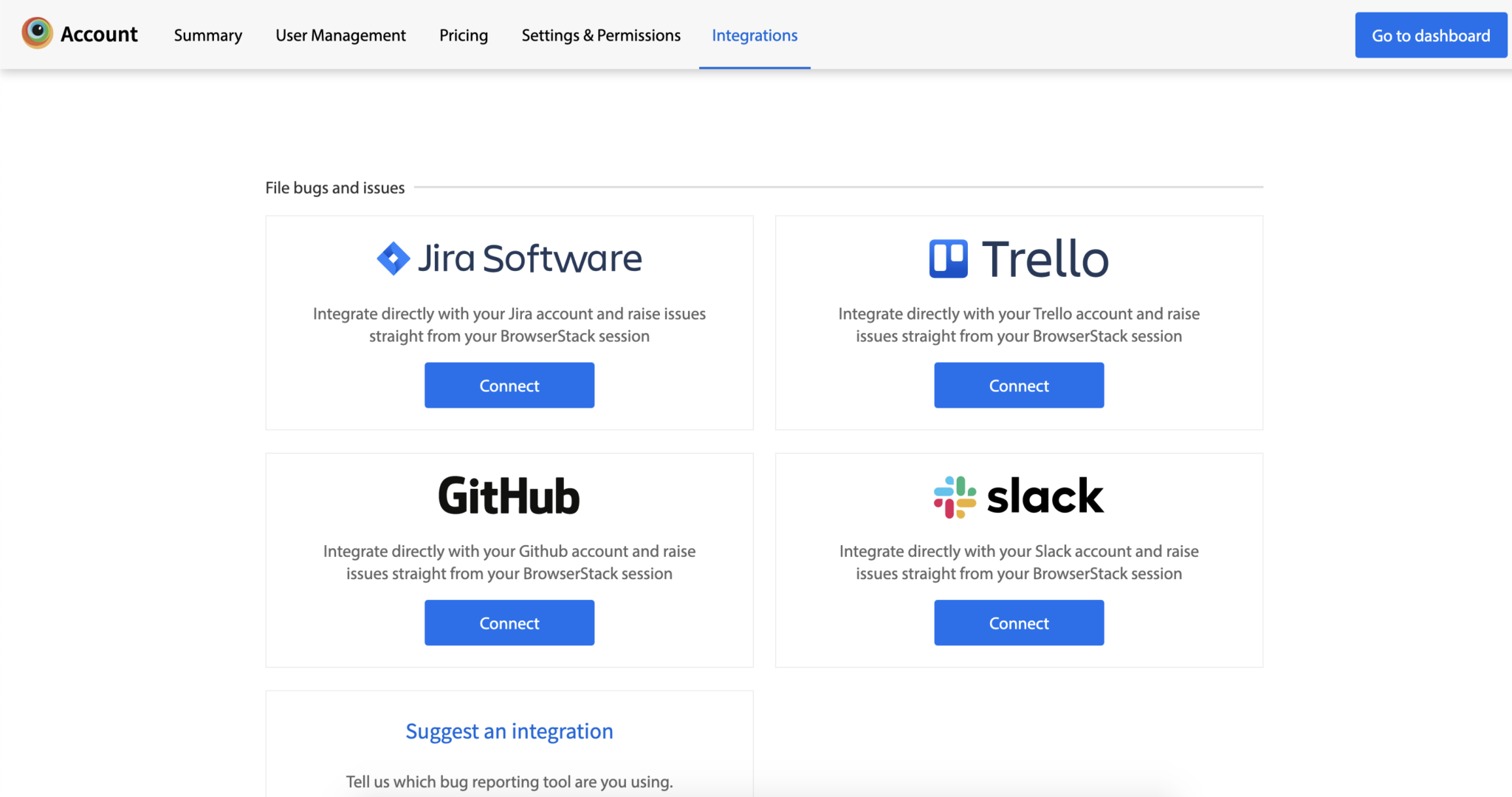Click the Slack hashtag logo icon
The height and width of the screenshot is (797, 1512).
pos(955,497)
